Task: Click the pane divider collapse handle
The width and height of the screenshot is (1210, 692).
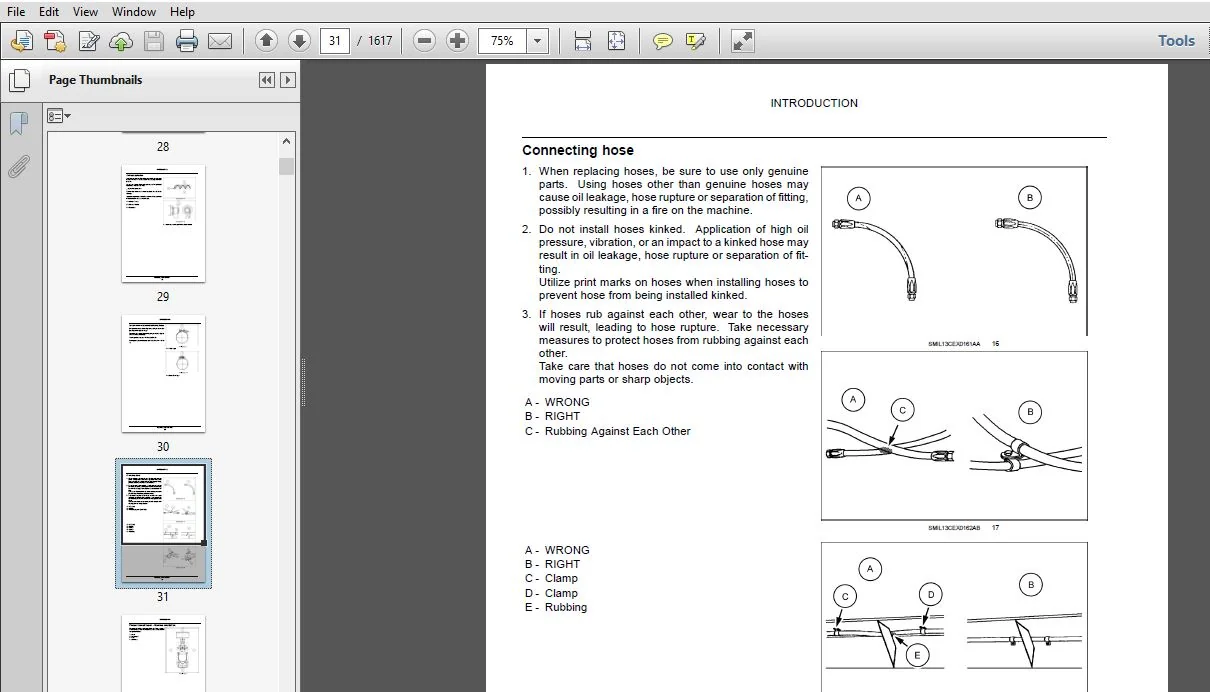Action: (x=302, y=381)
